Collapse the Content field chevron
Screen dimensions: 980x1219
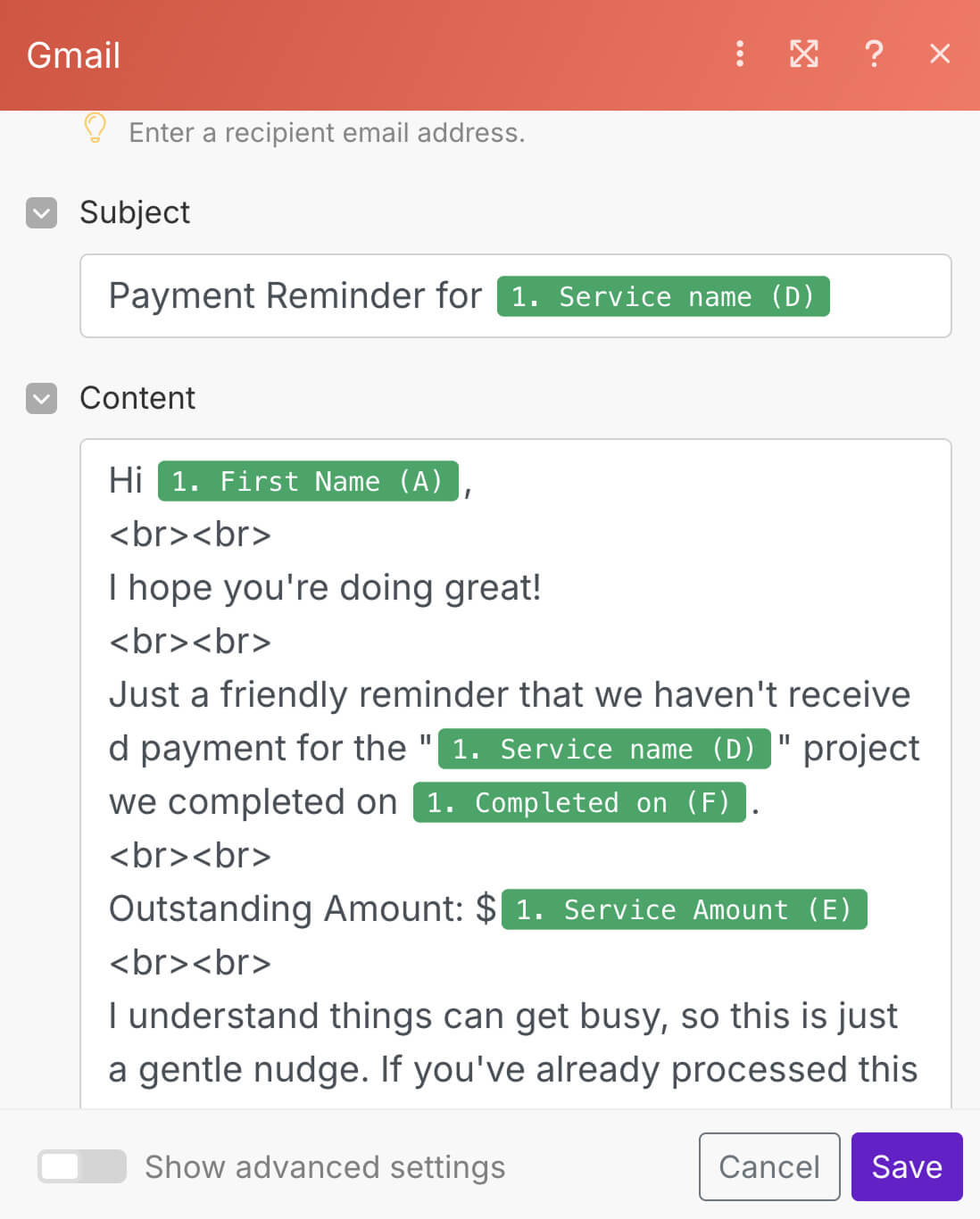42,399
